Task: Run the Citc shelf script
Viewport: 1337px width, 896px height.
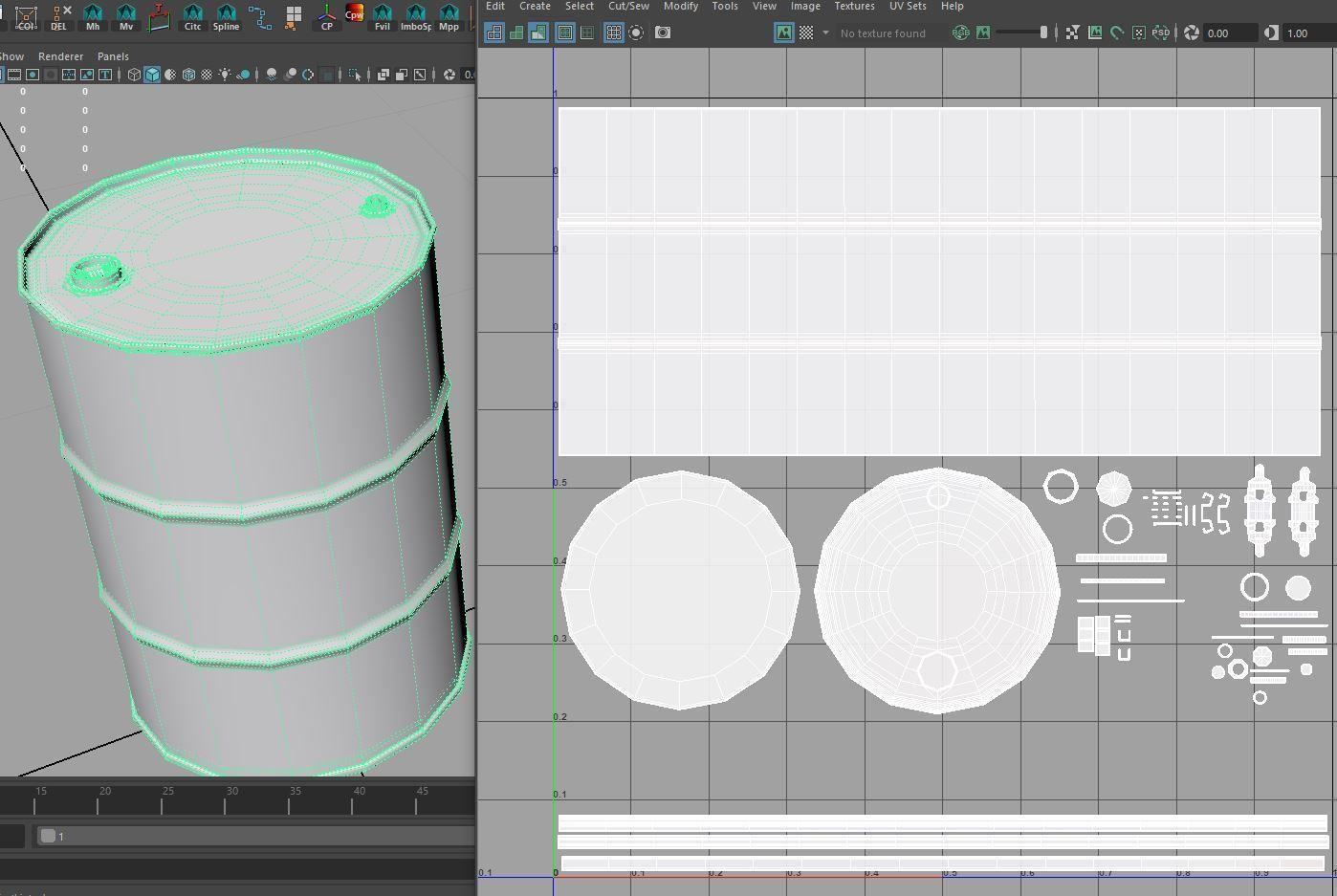Action: [193, 16]
